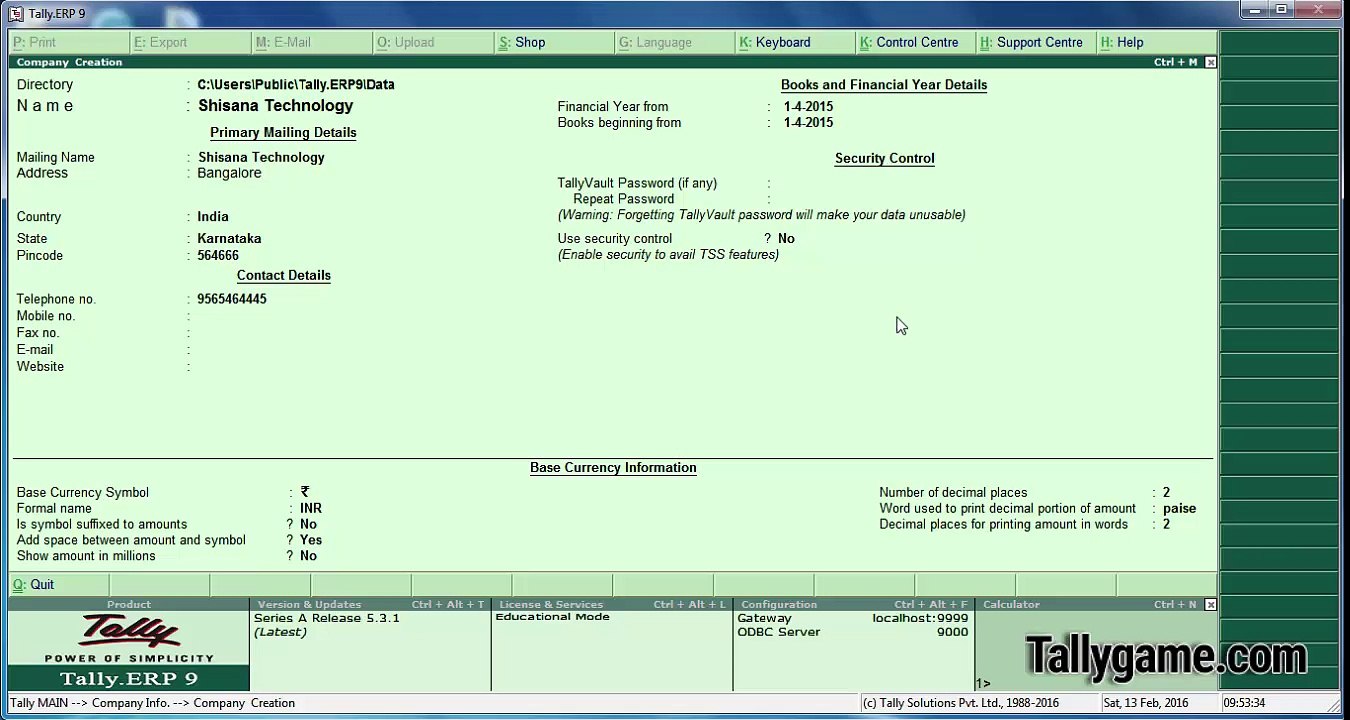Click Decimal places for printing in words value
Viewport: 1350px width, 720px height.
(1166, 525)
